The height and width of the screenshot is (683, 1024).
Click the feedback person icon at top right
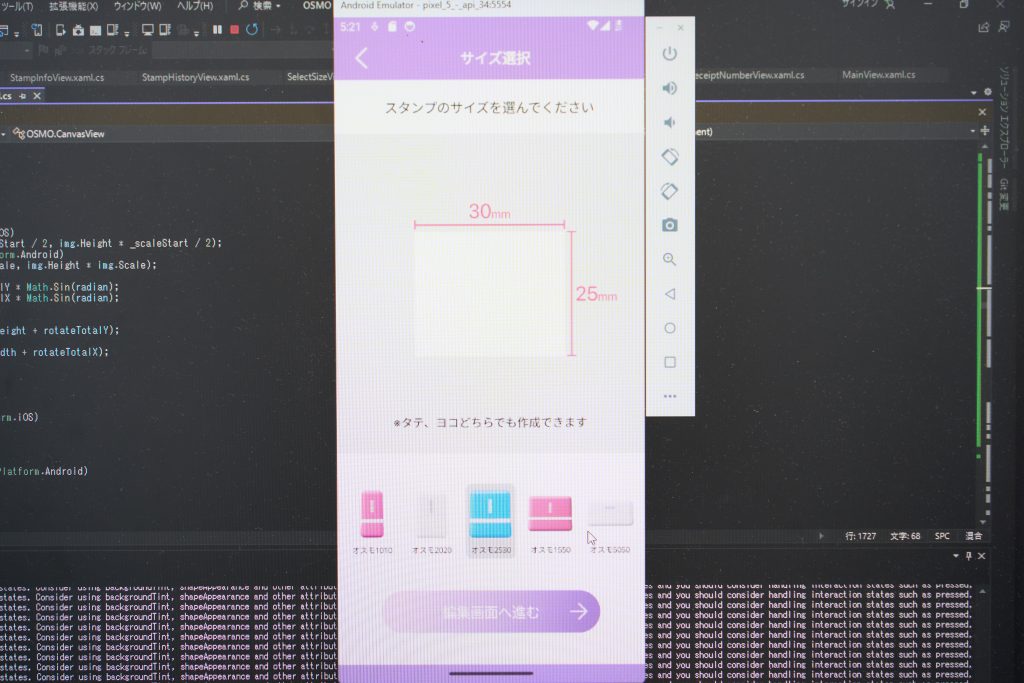tap(1004, 27)
